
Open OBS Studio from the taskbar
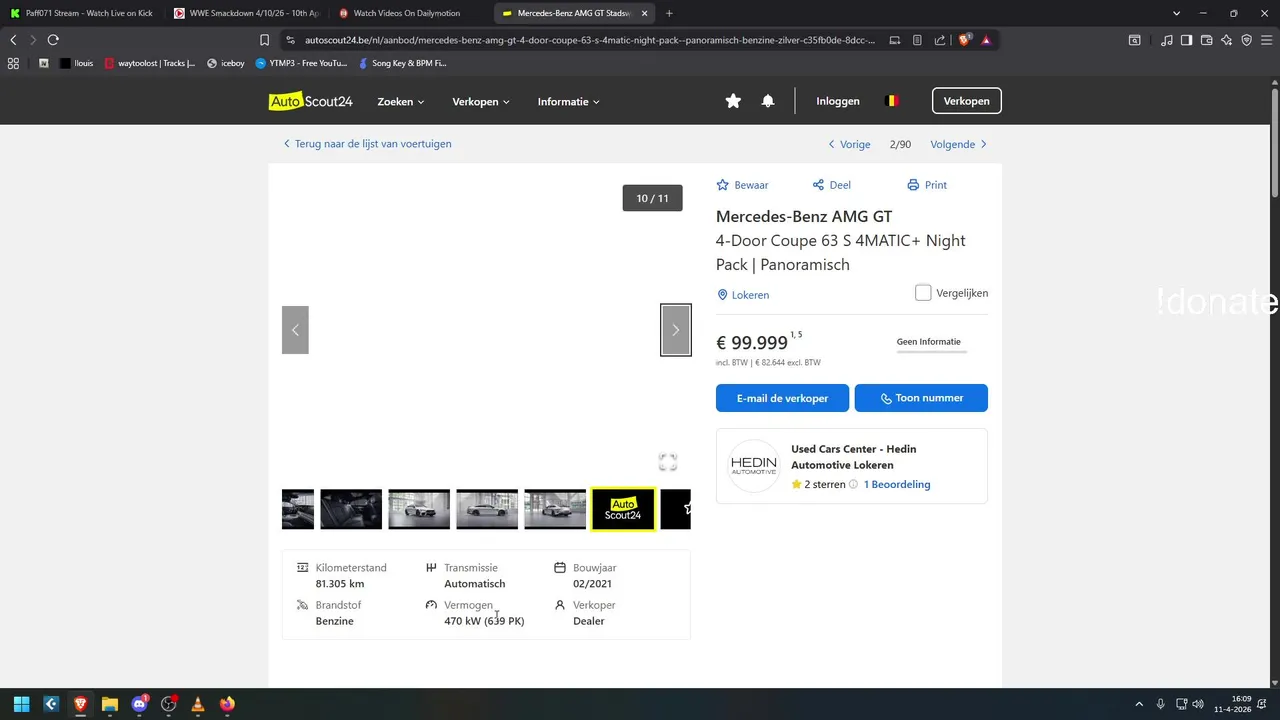pos(169,704)
